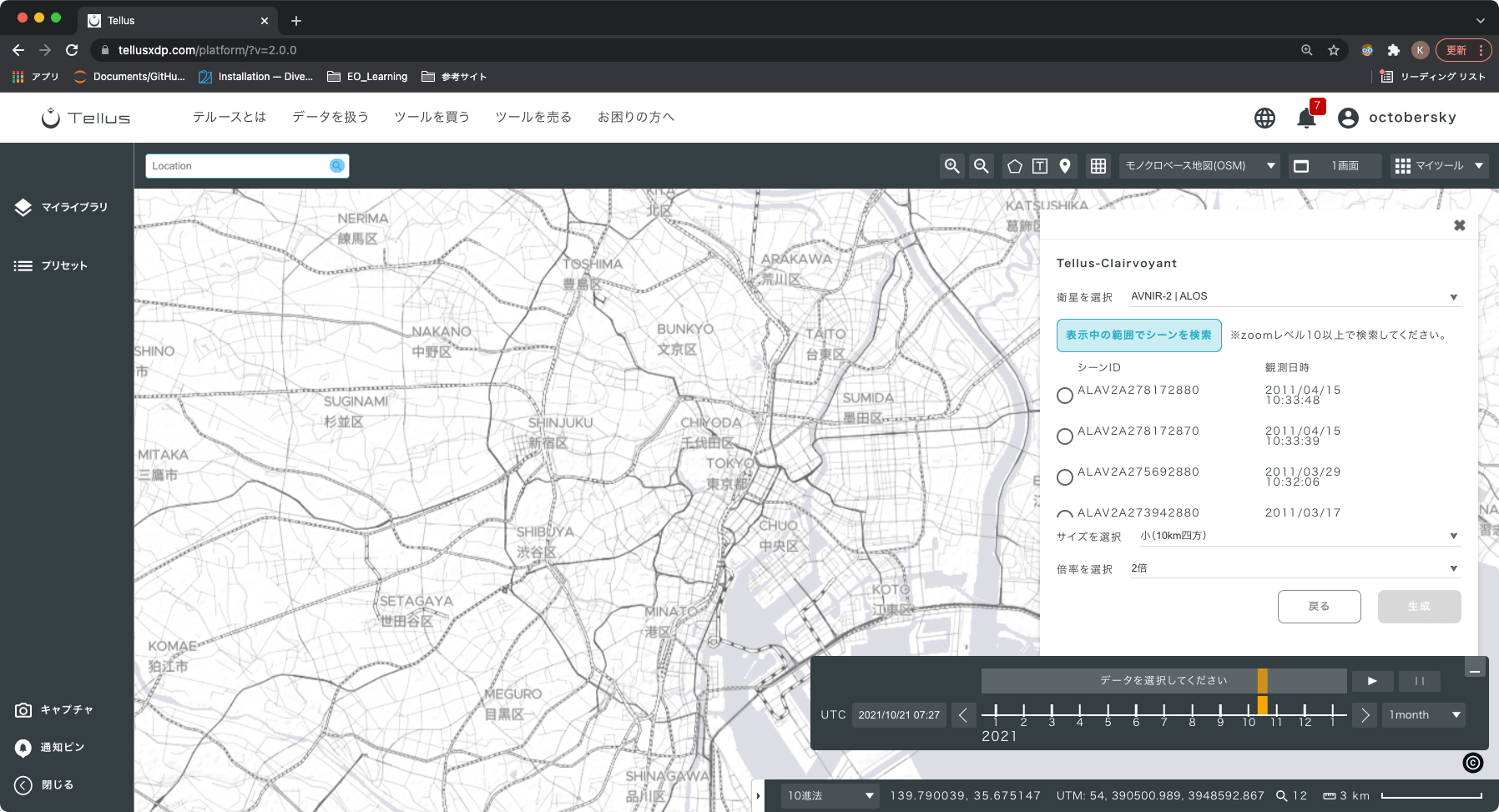
Task: Open テルースとは menu
Action: pos(230,118)
